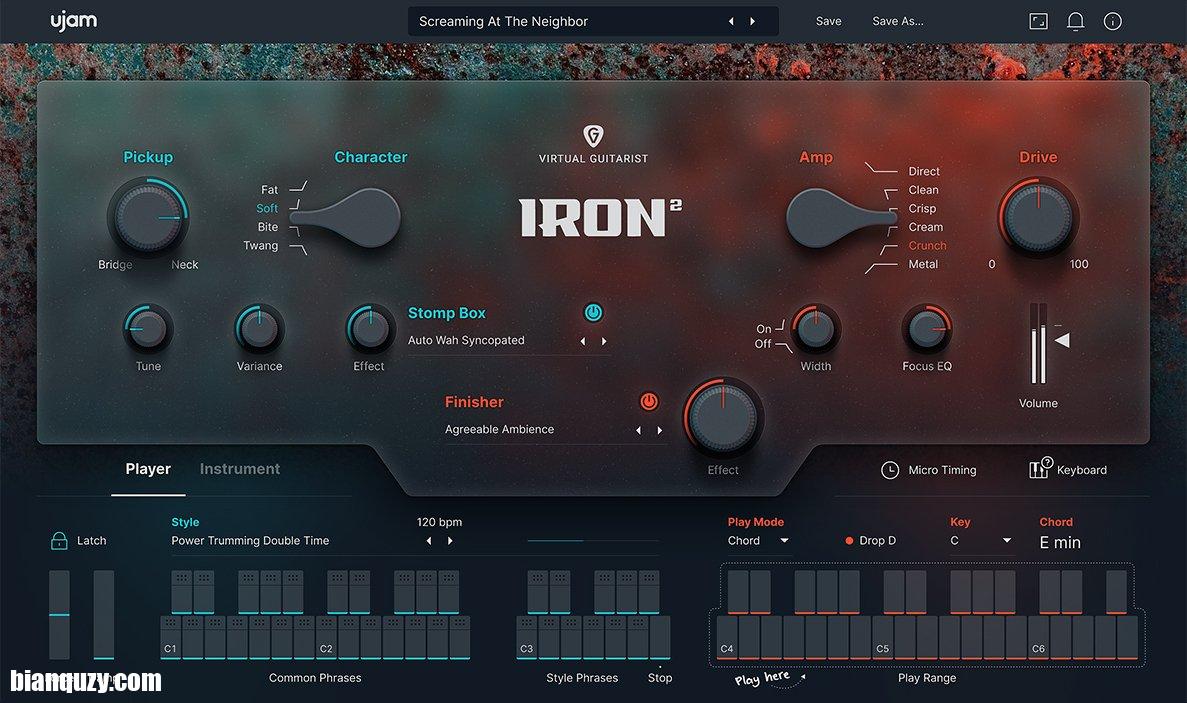Viewport: 1187px width, 703px height.
Task: Select next Style arrow
Action: pos(450,540)
